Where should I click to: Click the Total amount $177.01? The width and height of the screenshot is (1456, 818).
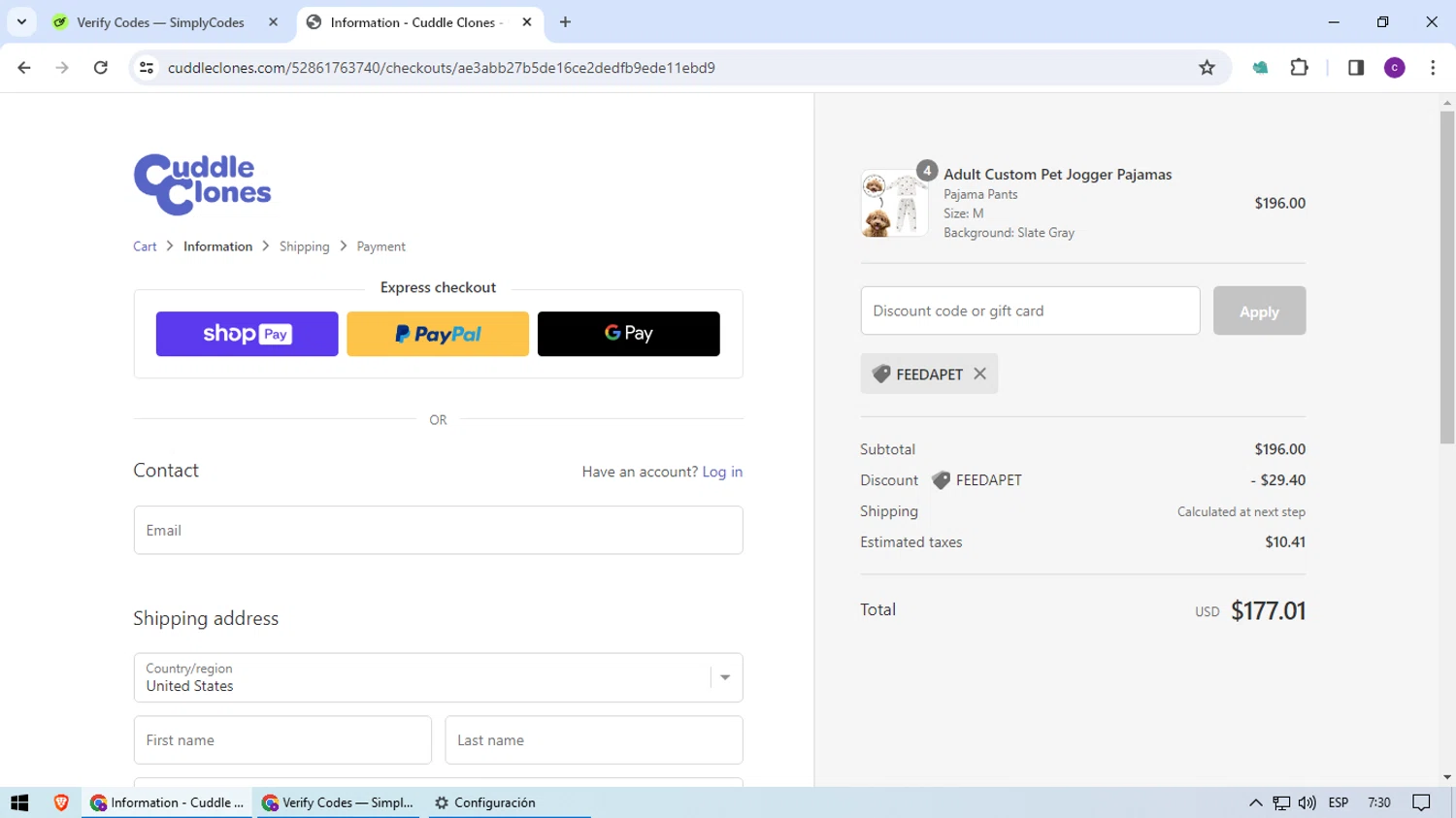point(1268,610)
